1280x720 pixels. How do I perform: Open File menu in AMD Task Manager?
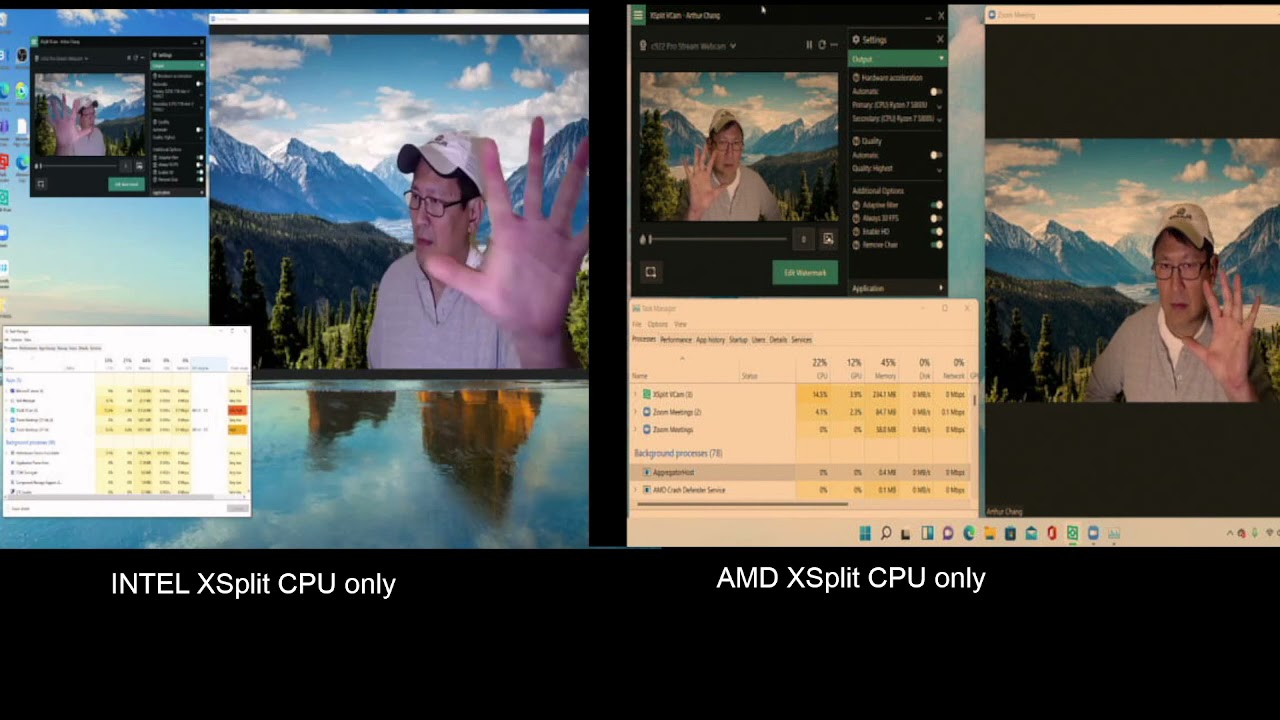click(x=636, y=324)
